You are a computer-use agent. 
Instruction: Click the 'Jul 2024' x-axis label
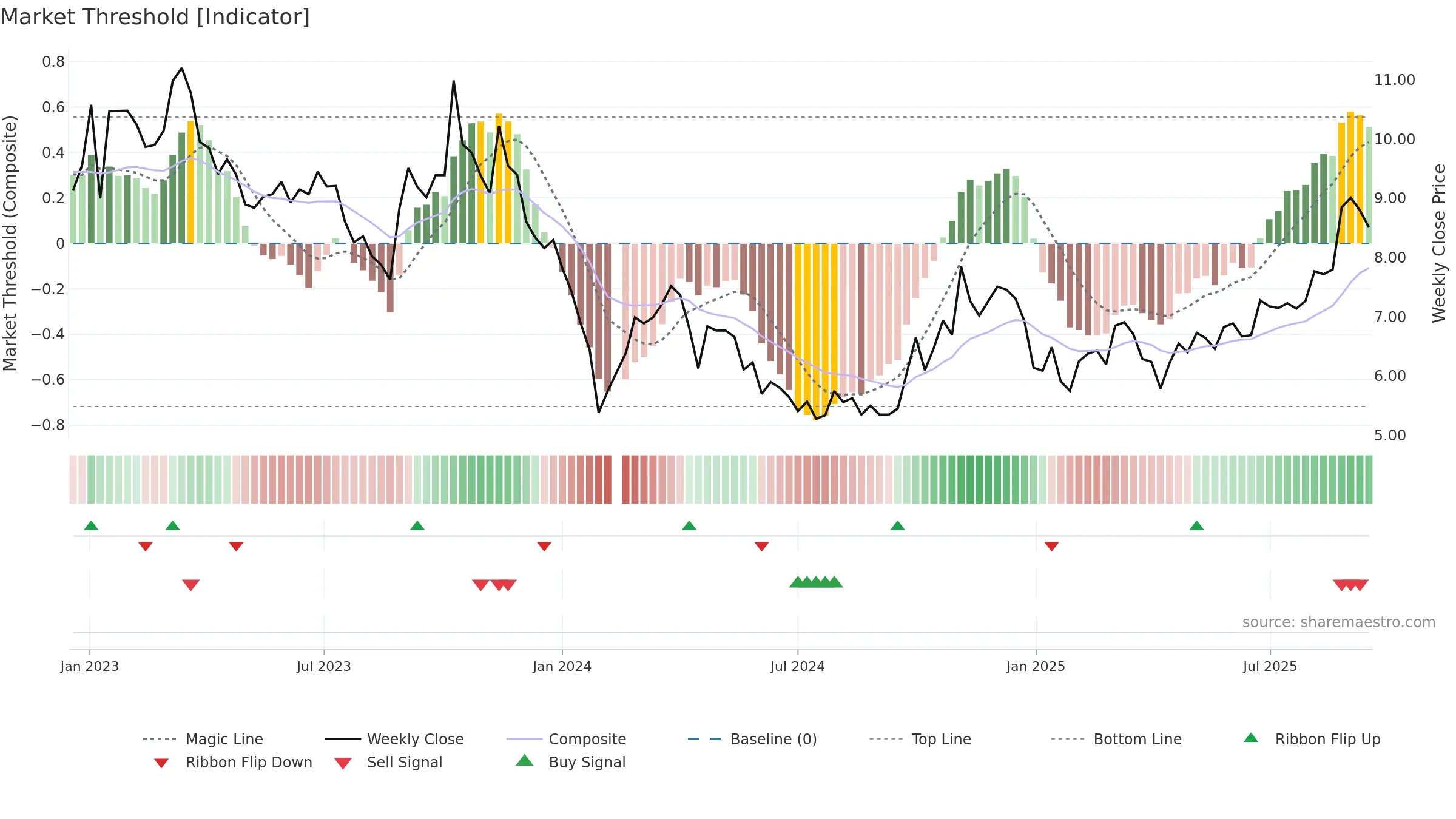tap(798, 666)
